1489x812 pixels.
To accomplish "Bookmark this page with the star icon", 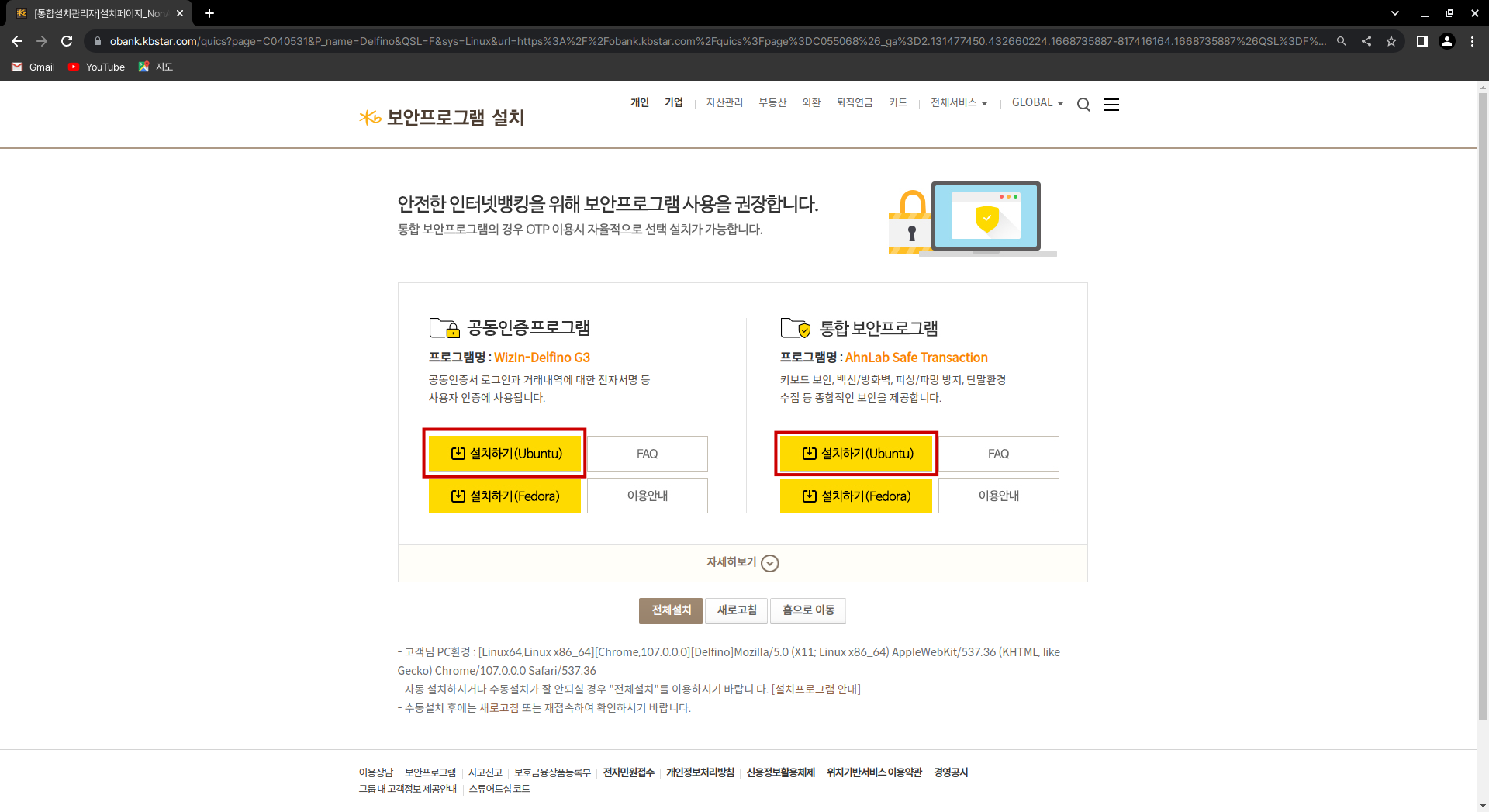I will point(1391,41).
